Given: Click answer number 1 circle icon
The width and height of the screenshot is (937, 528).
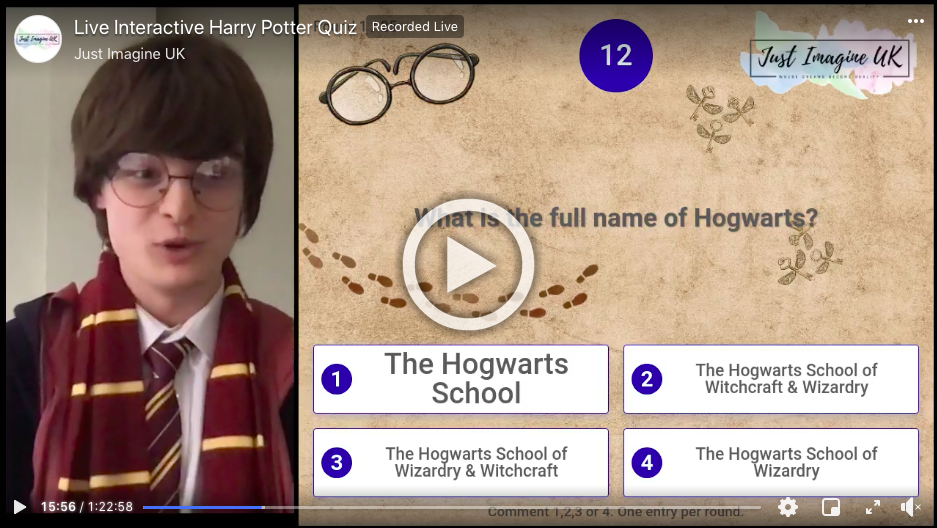Looking at the screenshot, I should (336, 379).
